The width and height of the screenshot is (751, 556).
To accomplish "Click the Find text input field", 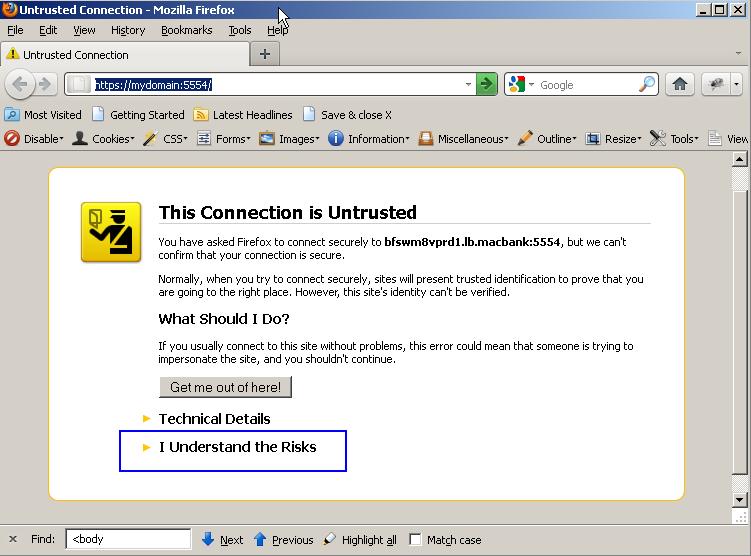I will click(128, 539).
